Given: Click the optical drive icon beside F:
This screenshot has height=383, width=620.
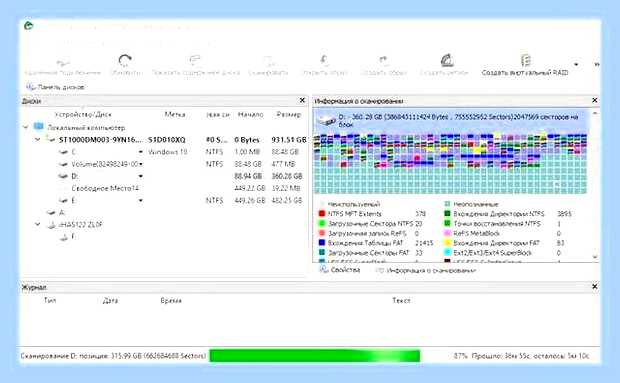Looking at the screenshot, I should (x=63, y=237).
